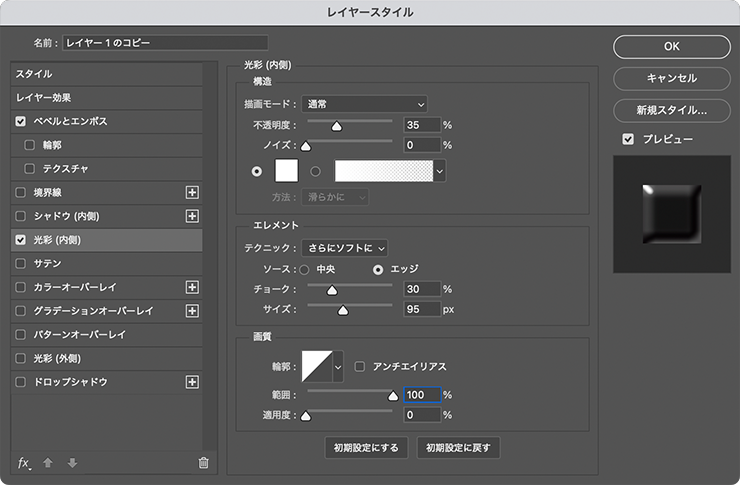The image size is (740, 485).
Task: Expand the gradient picker dropdown arrow
Action: coord(439,172)
